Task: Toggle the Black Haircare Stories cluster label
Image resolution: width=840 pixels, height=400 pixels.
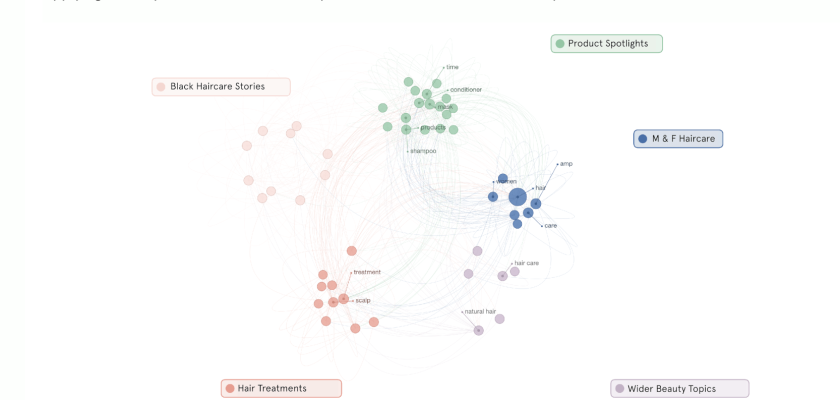Action: tap(217, 87)
